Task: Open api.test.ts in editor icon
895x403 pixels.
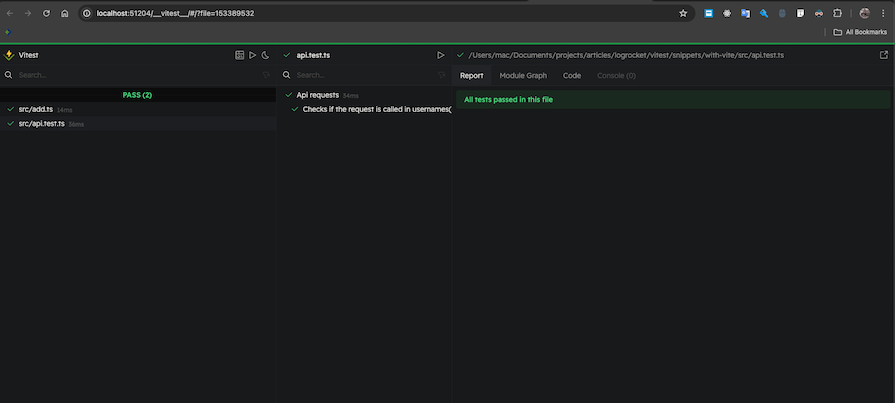Action: pyautogui.click(x=883, y=55)
